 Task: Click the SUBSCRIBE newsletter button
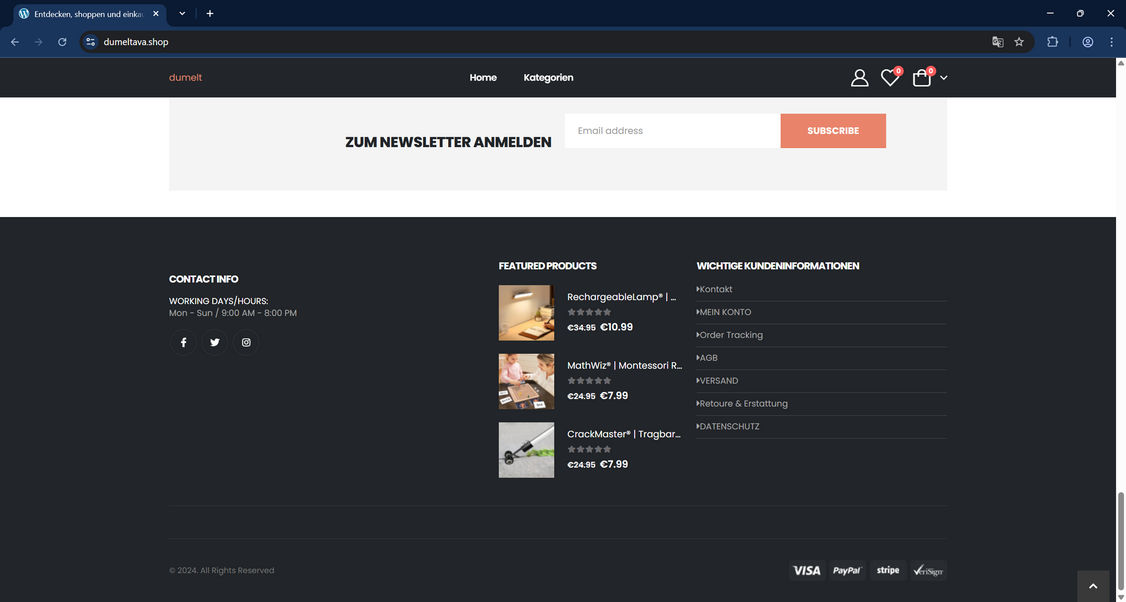click(833, 131)
